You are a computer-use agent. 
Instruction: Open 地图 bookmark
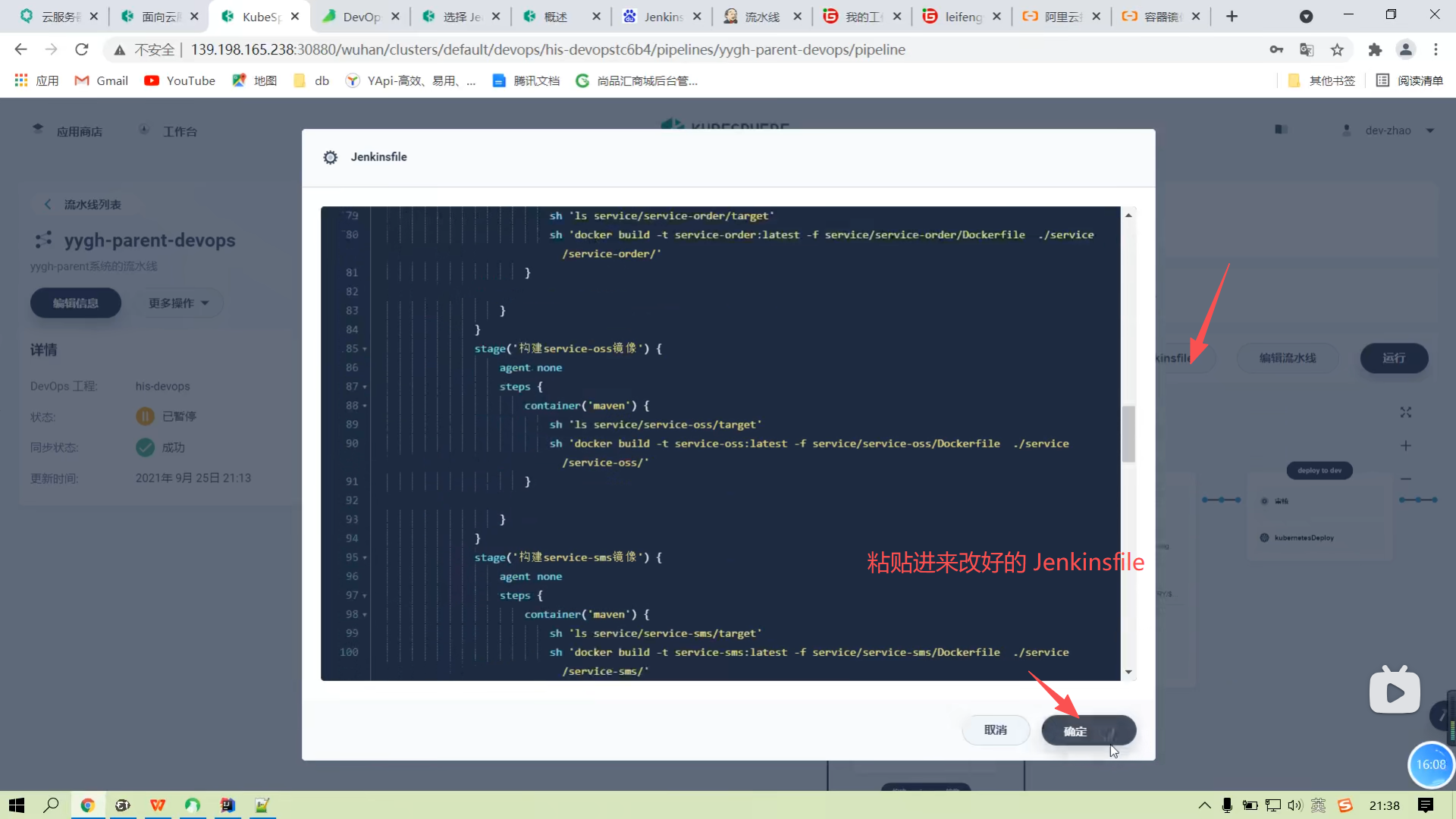click(x=255, y=80)
